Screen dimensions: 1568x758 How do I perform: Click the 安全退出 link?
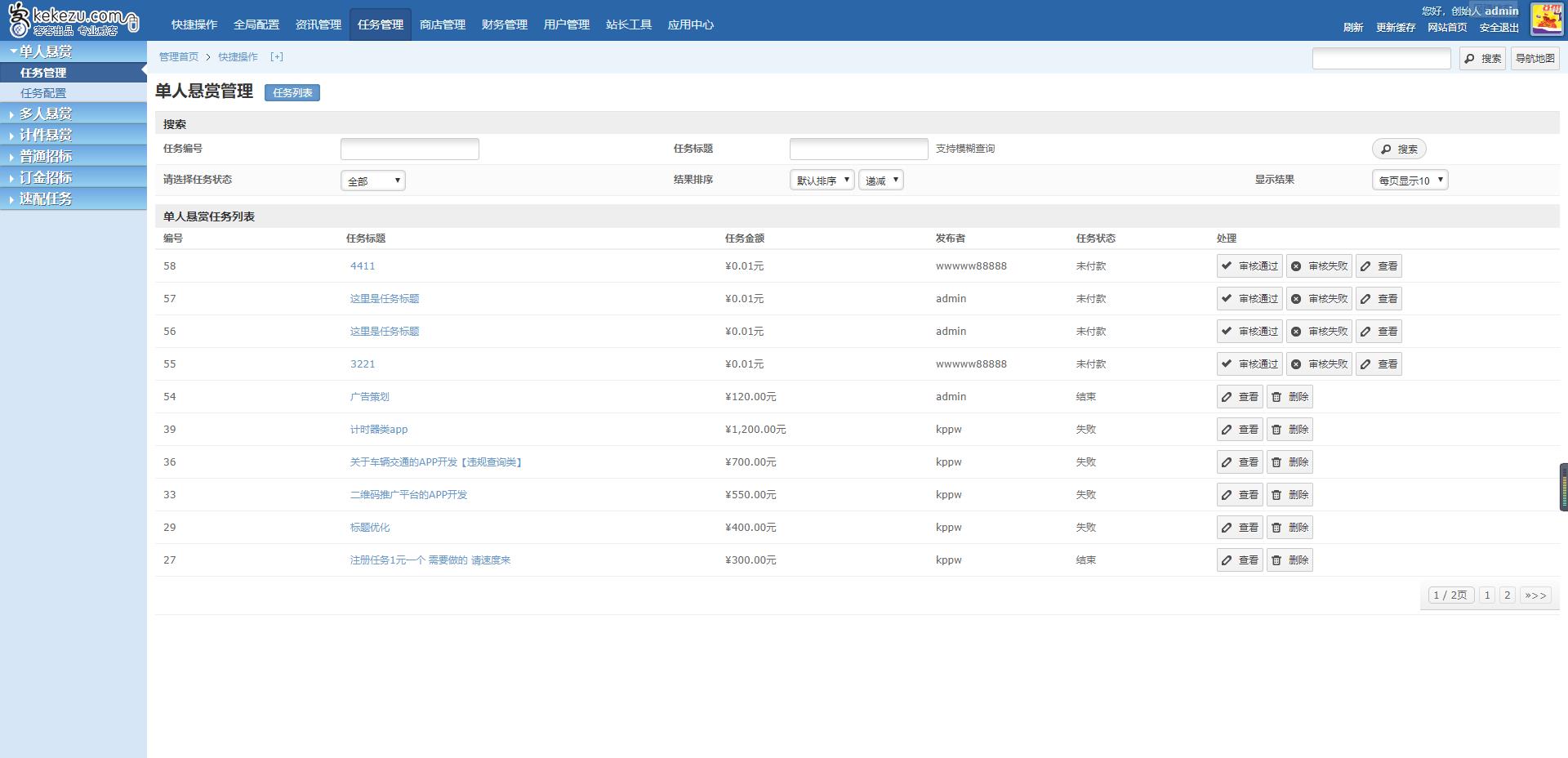[1499, 27]
